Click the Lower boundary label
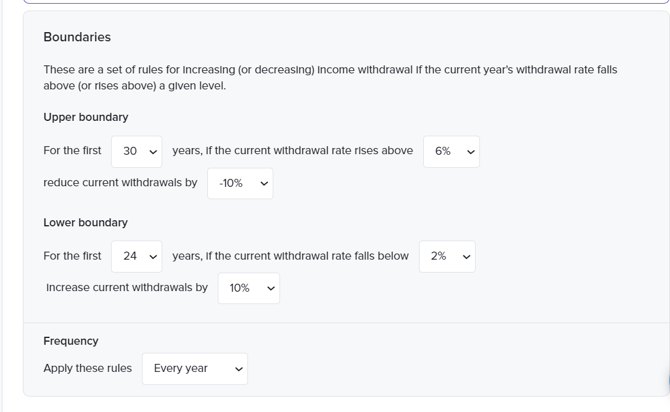This screenshot has width=670, height=412. [86, 222]
